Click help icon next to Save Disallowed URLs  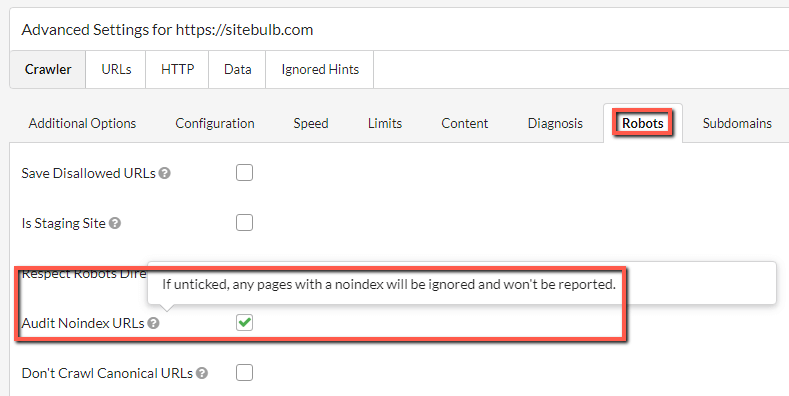point(165,174)
